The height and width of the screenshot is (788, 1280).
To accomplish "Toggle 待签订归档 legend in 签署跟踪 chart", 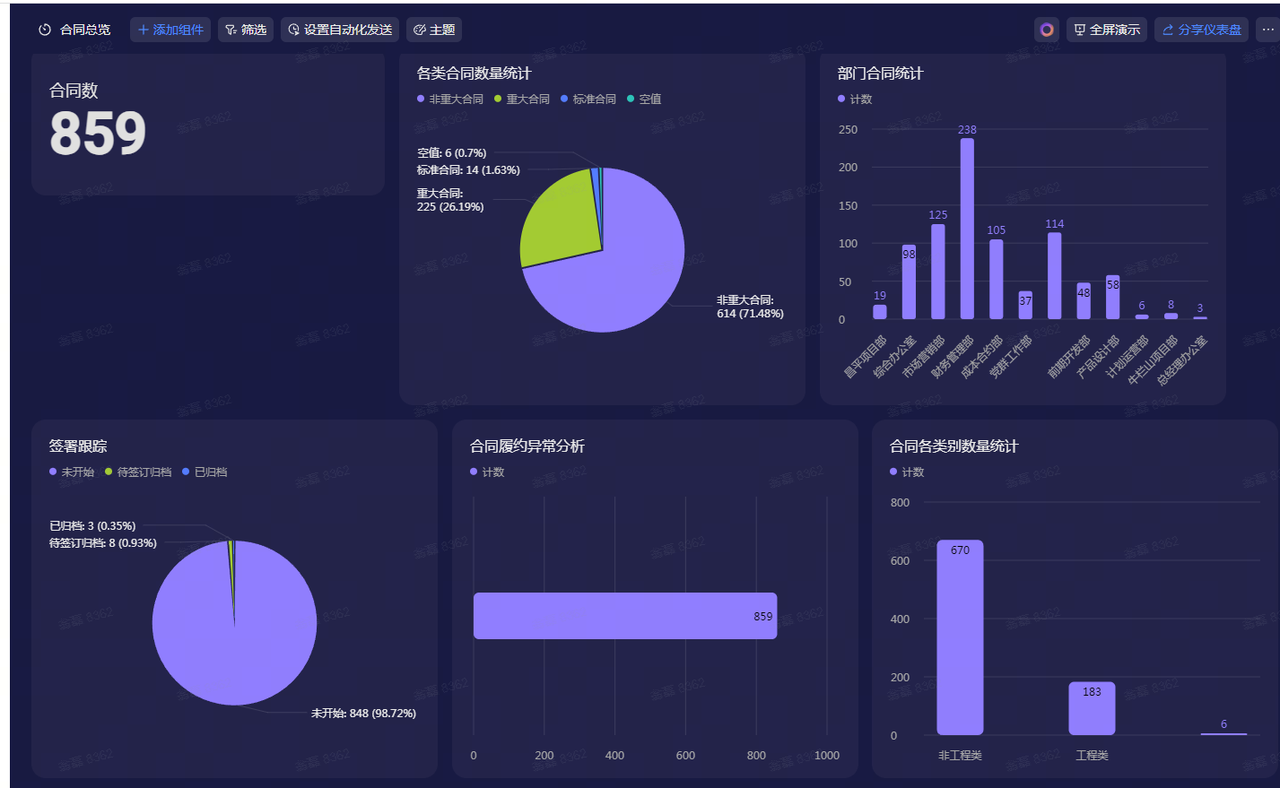I will pos(143,472).
